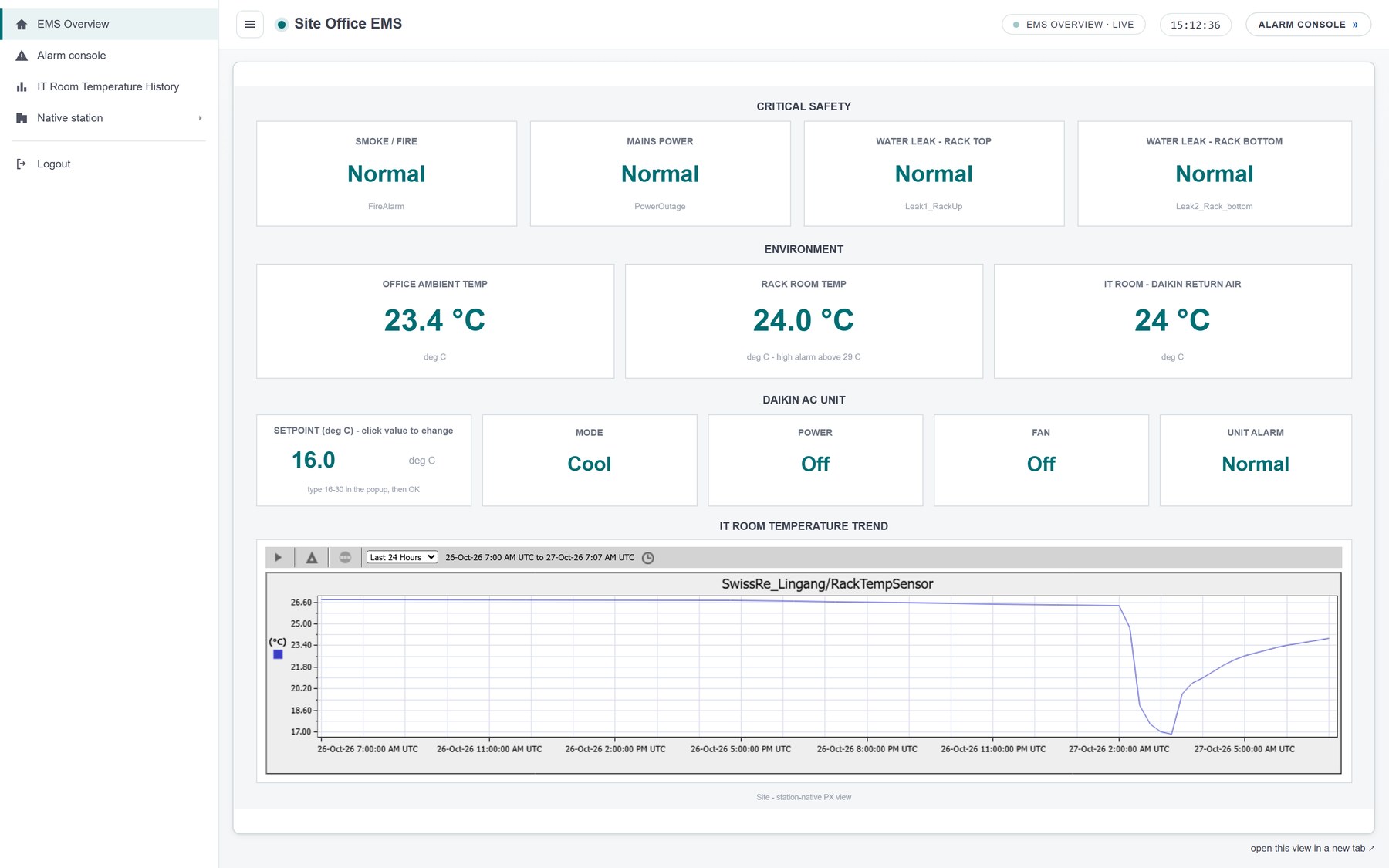Screen dimensions: 1389x868
Task: Click the 16.0 setpoint value to change it
Action: (x=313, y=460)
